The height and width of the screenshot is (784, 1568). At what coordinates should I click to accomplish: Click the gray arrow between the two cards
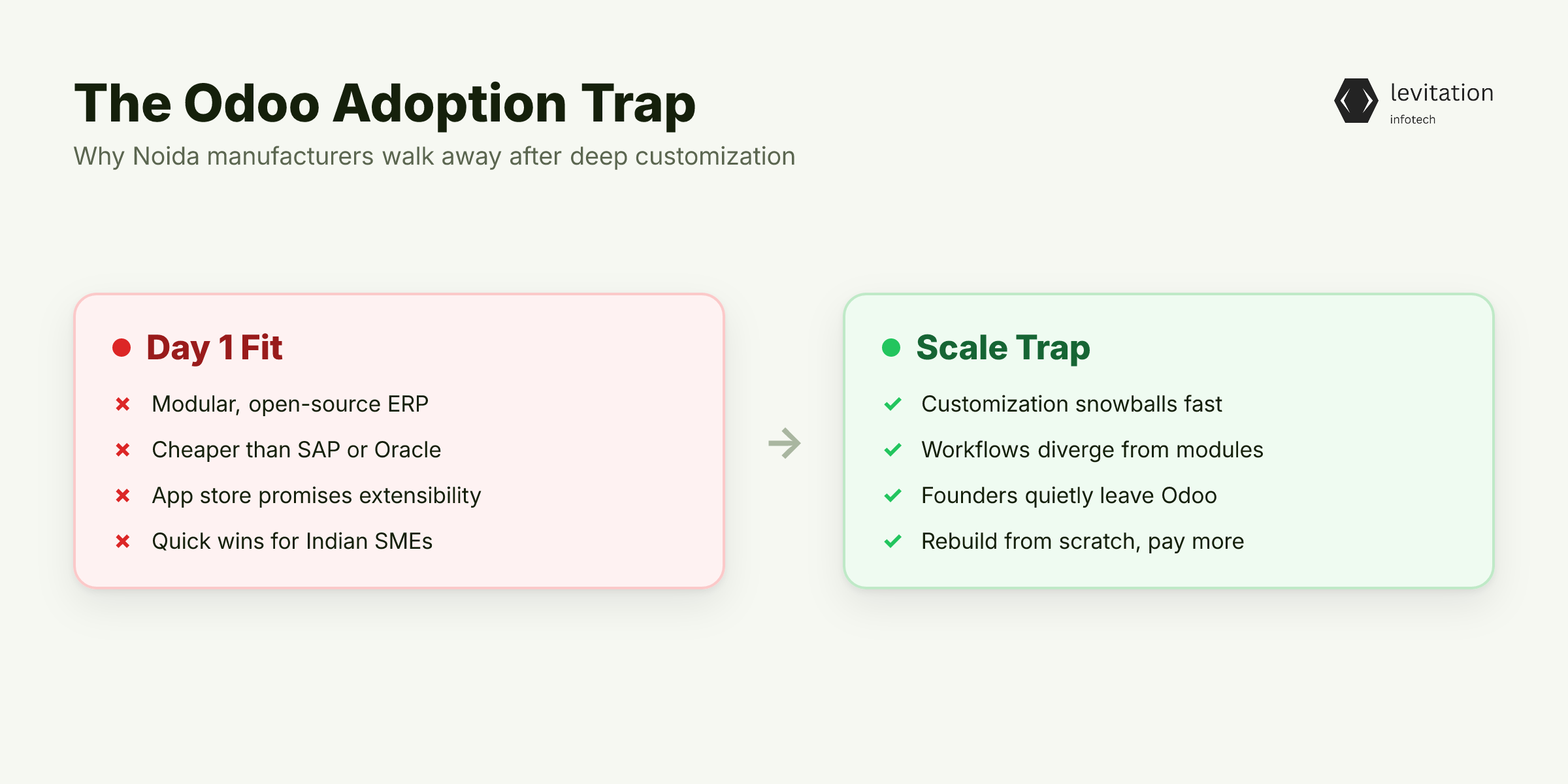pyautogui.click(x=785, y=444)
